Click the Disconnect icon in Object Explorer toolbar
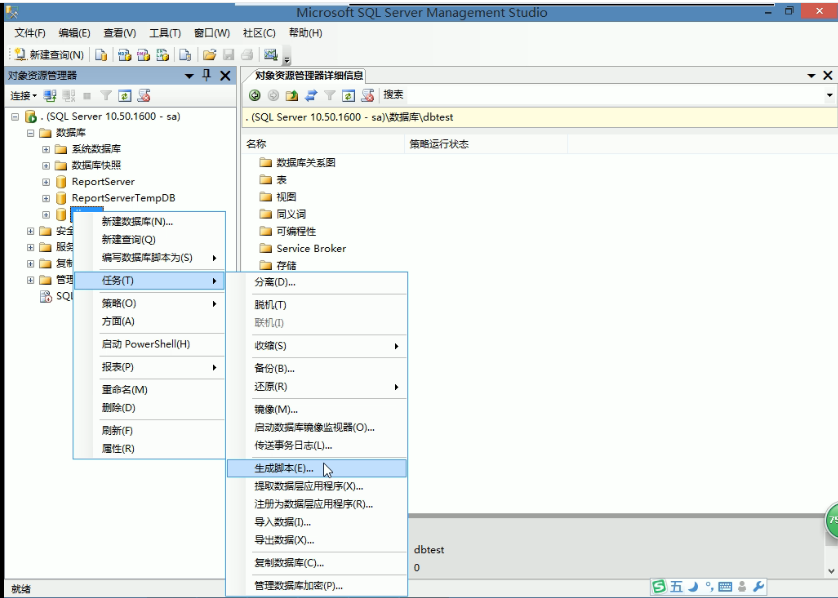Image resolution: width=838 pixels, height=598 pixels. point(68,96)
